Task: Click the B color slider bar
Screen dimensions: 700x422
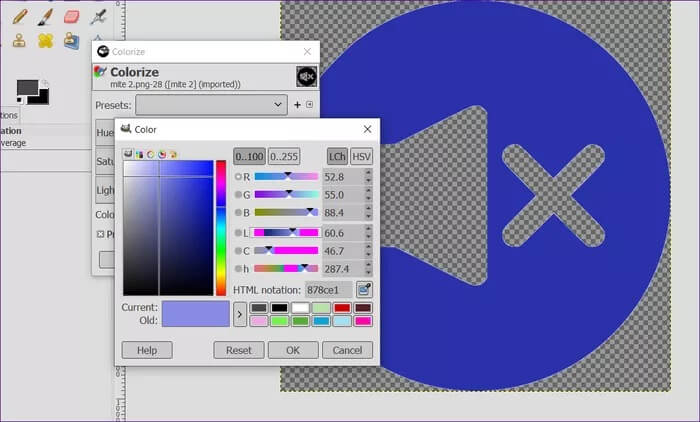Action: 286,212
